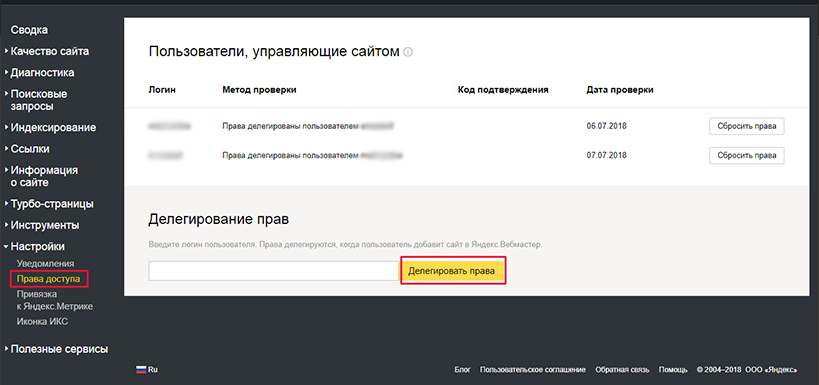Image resolution: width=819 pixels, height=385 pixels.
Task: Select the date 06.07.2018 cell
Action: (606, 126)
